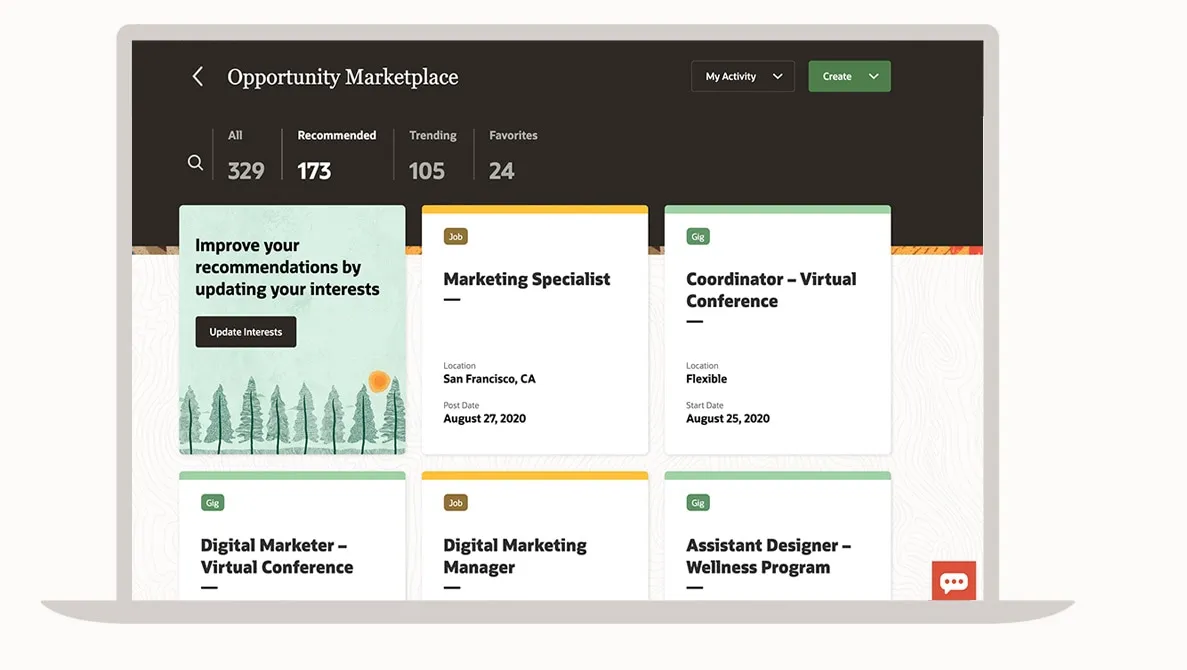Click the Gig badge on Digital Marketer card
Viewport: 1187px width, 670px height.
pos(212,503)
